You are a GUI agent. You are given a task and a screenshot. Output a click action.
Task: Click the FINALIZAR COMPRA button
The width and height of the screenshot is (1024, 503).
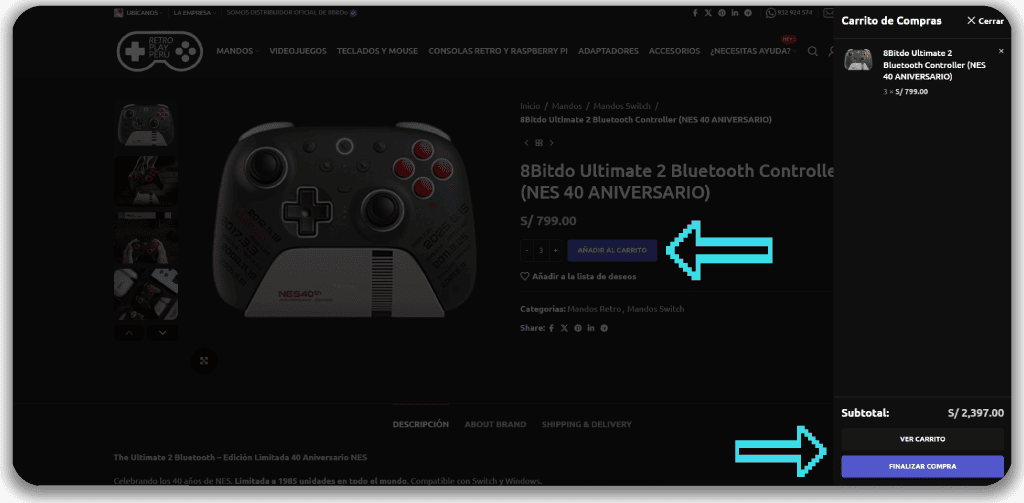point(922,466)
